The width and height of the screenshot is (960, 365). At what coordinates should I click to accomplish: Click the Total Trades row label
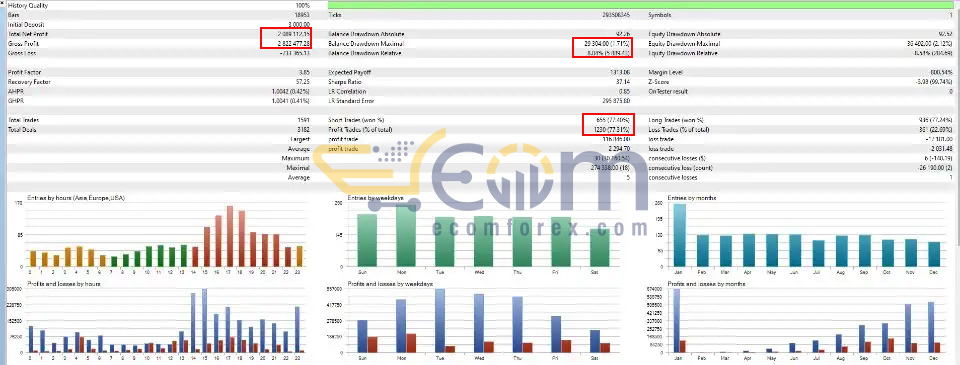[x=23, y=120]
